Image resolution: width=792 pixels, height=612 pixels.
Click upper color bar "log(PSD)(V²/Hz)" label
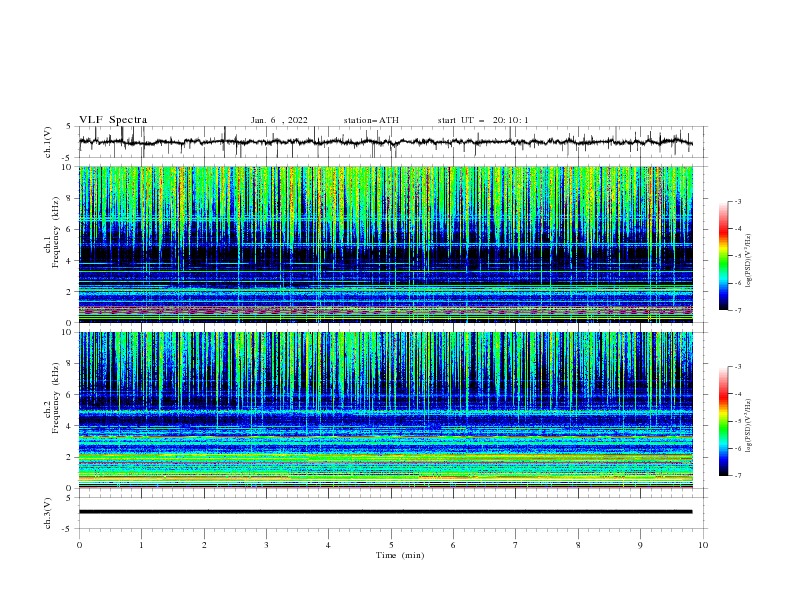[x=749, y=262]
